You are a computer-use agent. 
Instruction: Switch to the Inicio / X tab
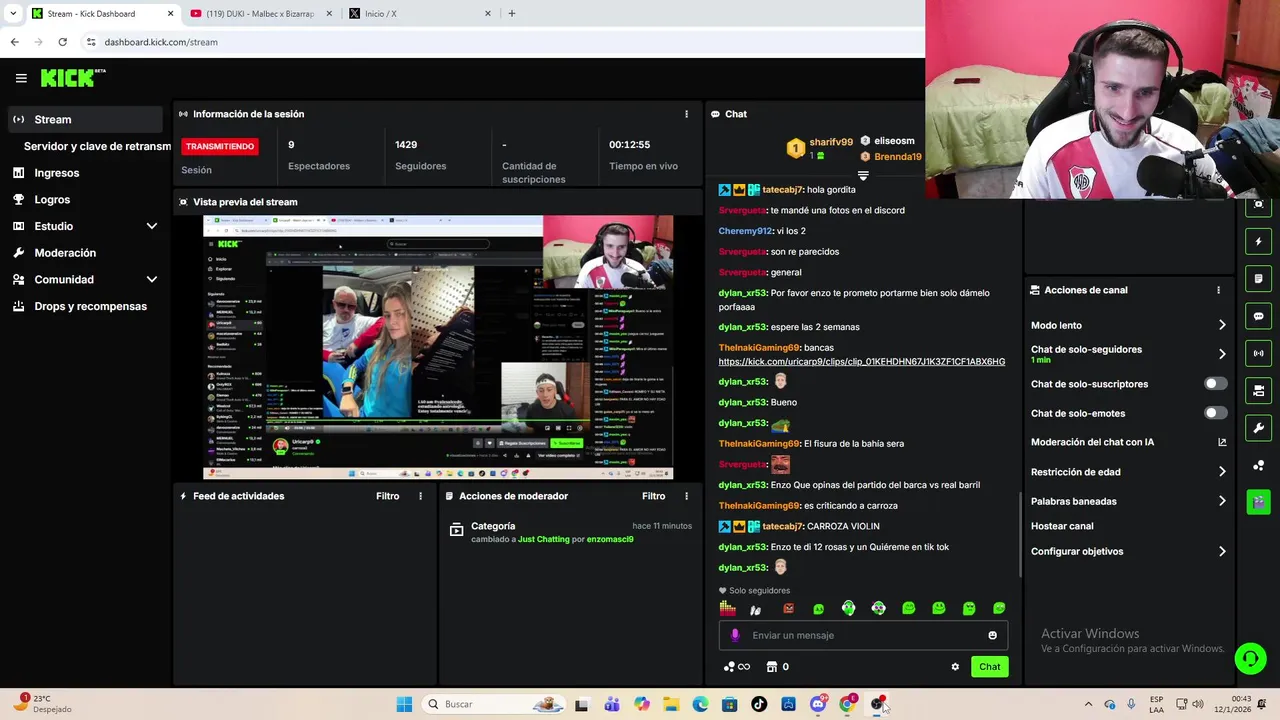(x=420, y=14)
